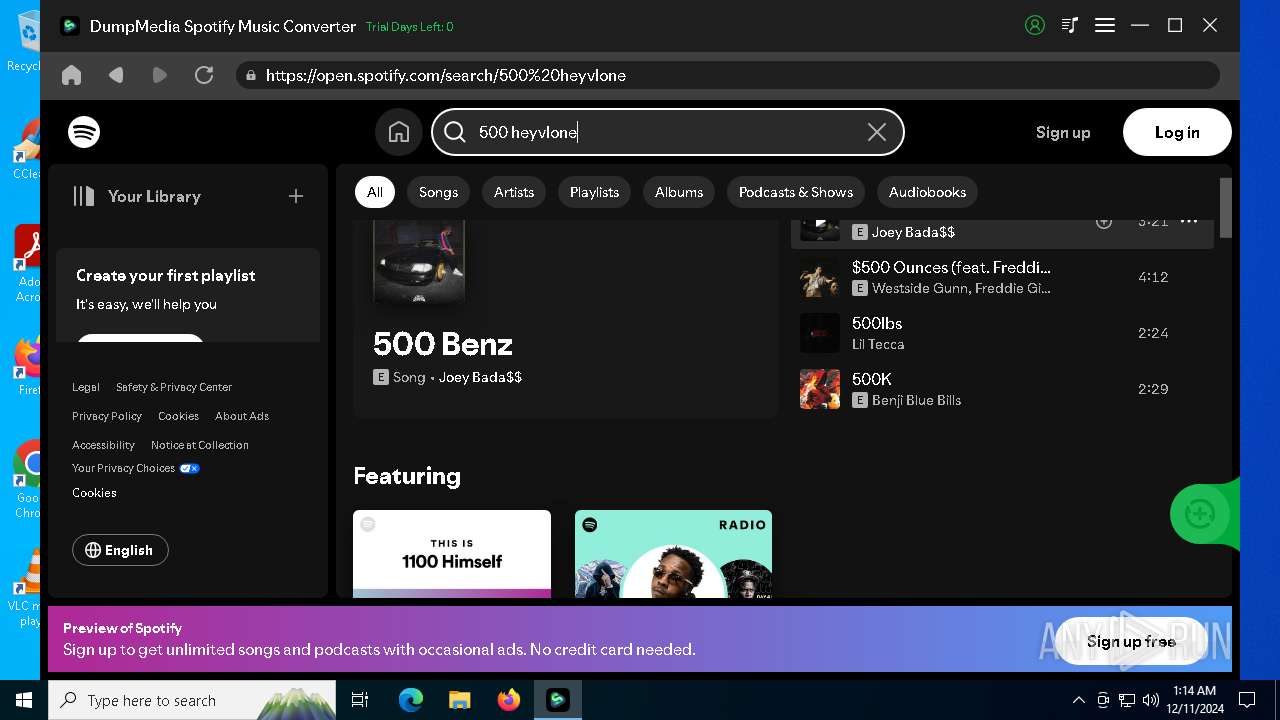Focus the Spotify search box
This screenshot has width=1280, height=720.
pos(668,132)
